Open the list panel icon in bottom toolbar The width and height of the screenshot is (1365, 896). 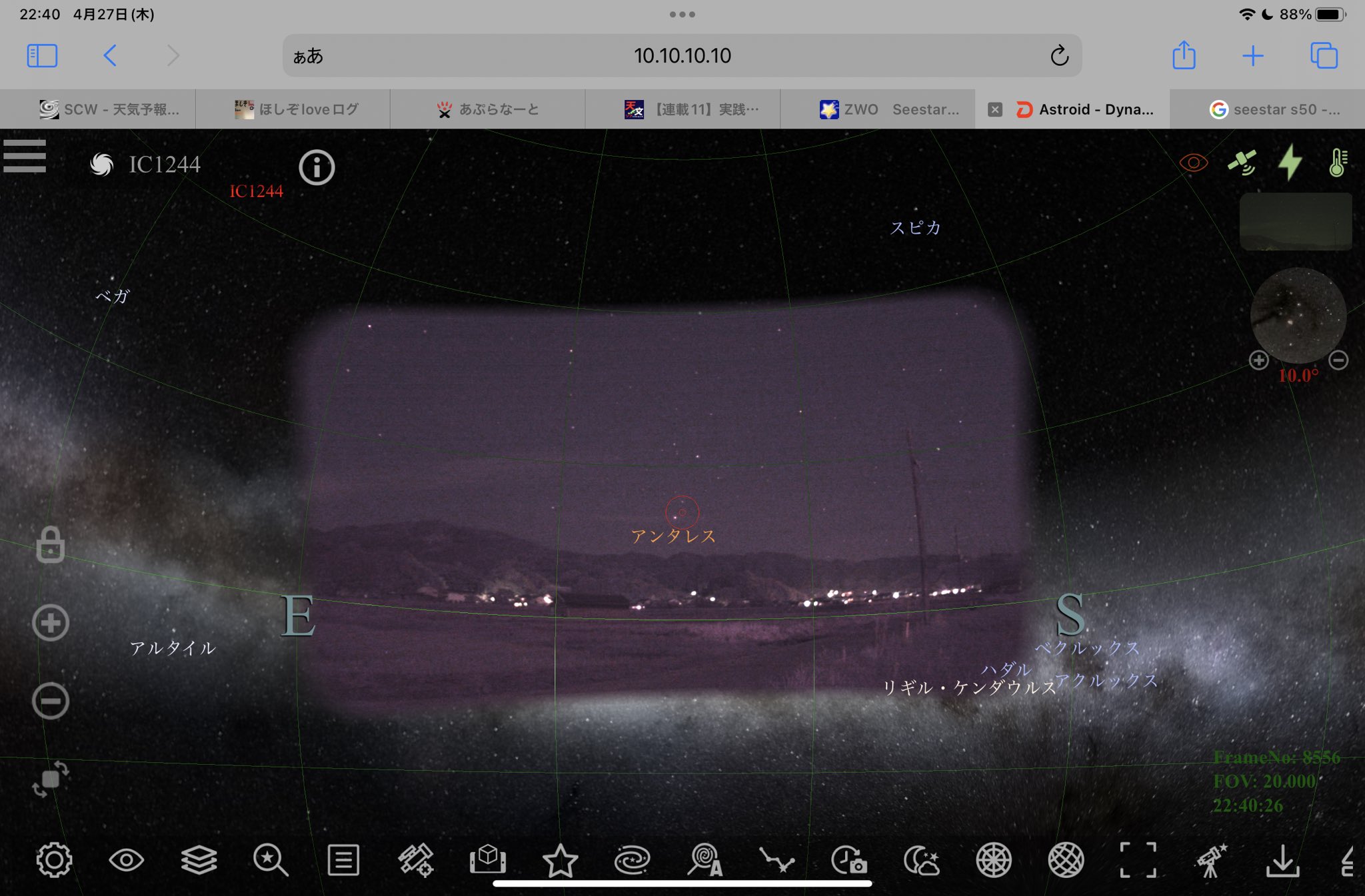point(343,860)
